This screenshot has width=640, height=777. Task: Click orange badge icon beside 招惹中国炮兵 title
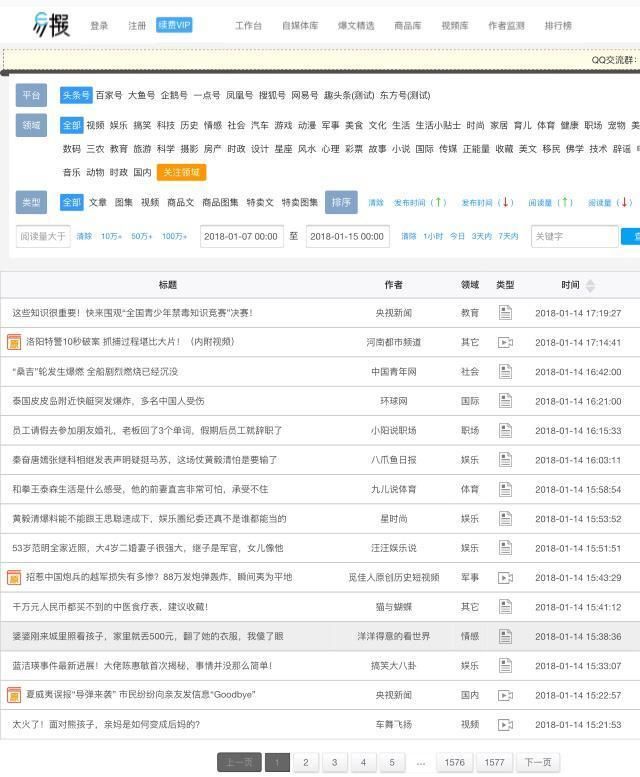(14, 577)
